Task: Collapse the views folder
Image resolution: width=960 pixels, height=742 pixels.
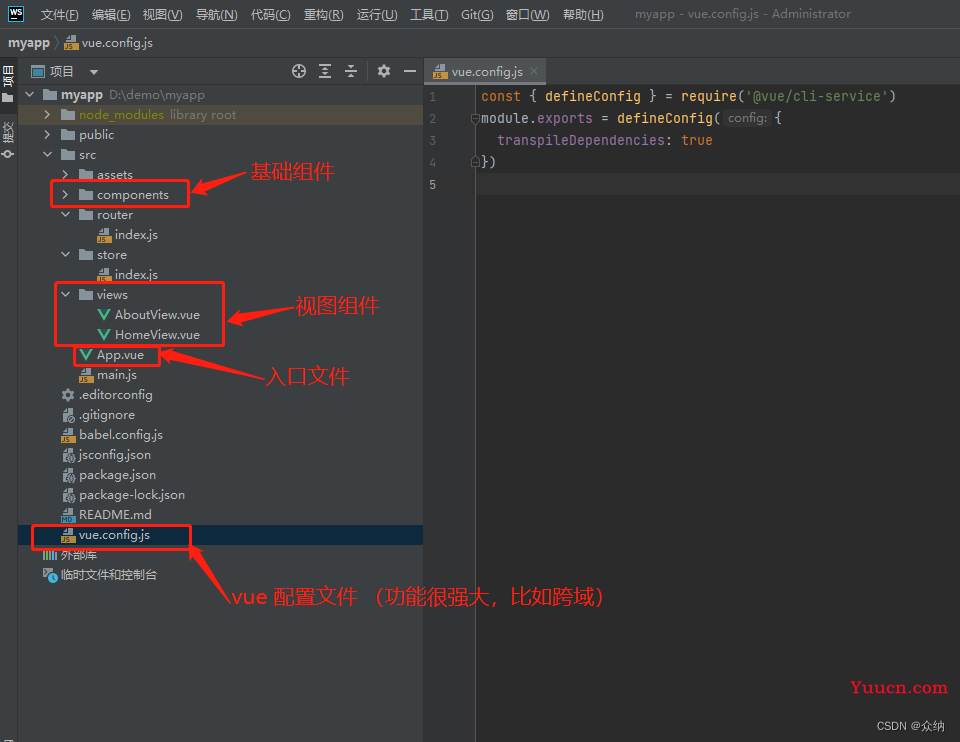Action: (66, 294)
